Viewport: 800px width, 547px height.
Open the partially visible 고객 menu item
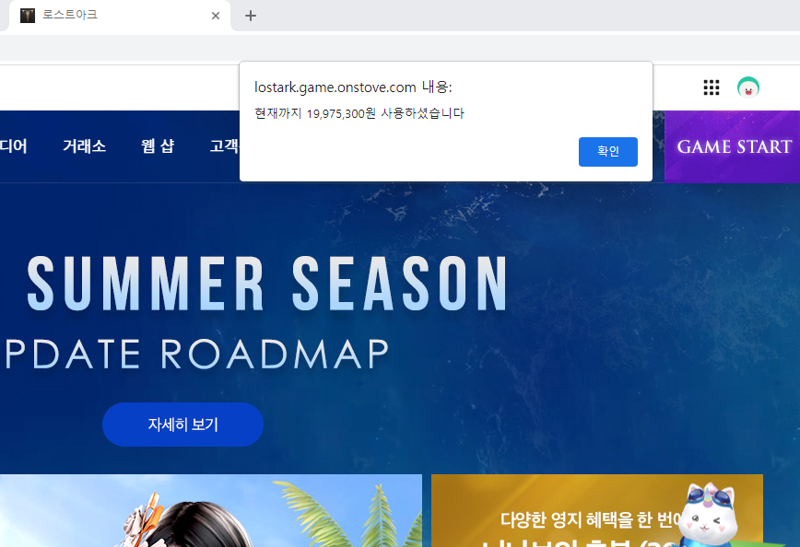224,146
